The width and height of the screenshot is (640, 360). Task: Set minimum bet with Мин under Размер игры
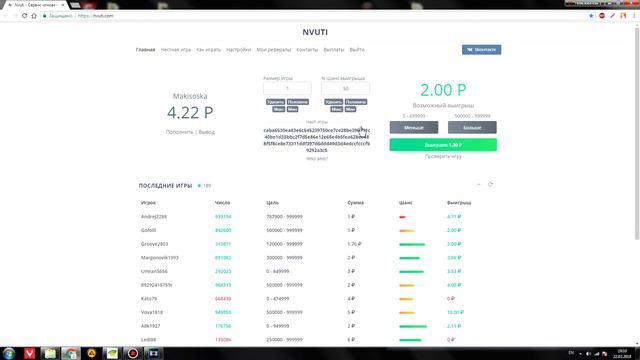tap(292, 109)
